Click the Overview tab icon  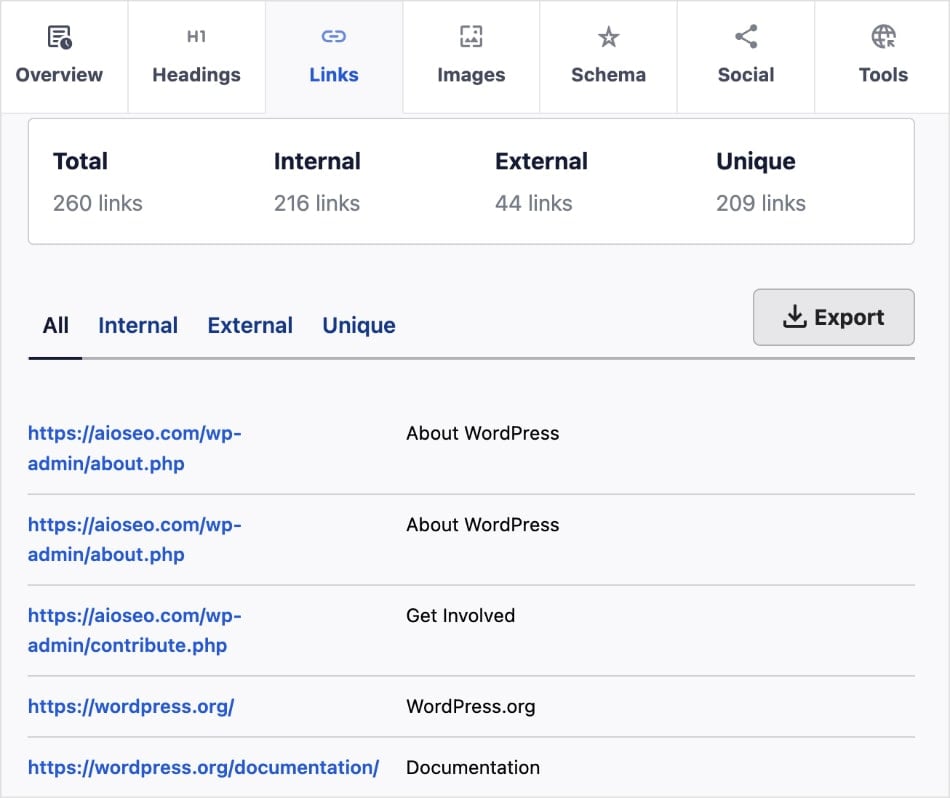pyautogui.click(x=59, y=38)
